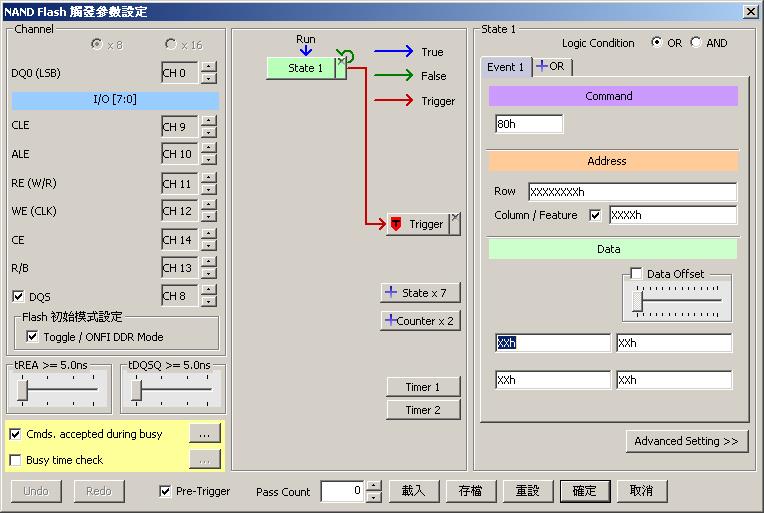Switch to the Event 1 tab
This screenshot has width=764, height=513.
[x=505, y=67]
